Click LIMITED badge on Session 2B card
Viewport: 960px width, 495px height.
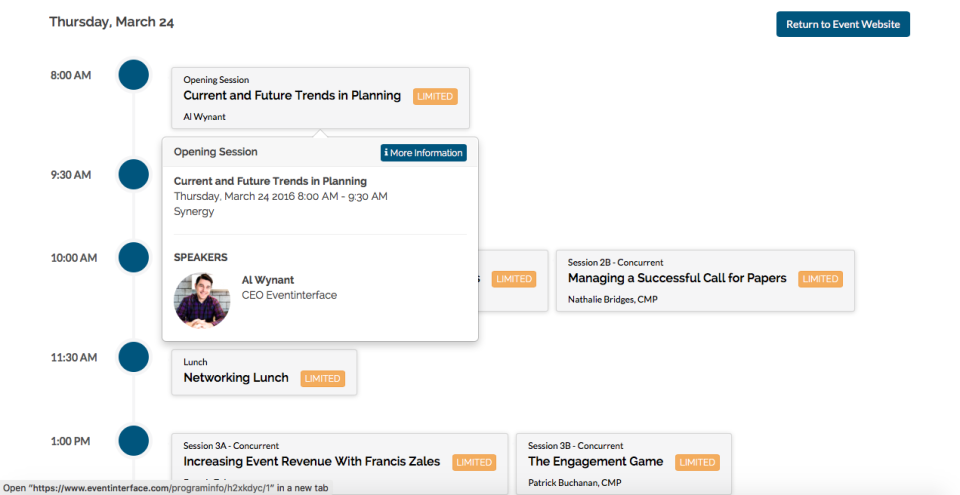tap(820, 279)
